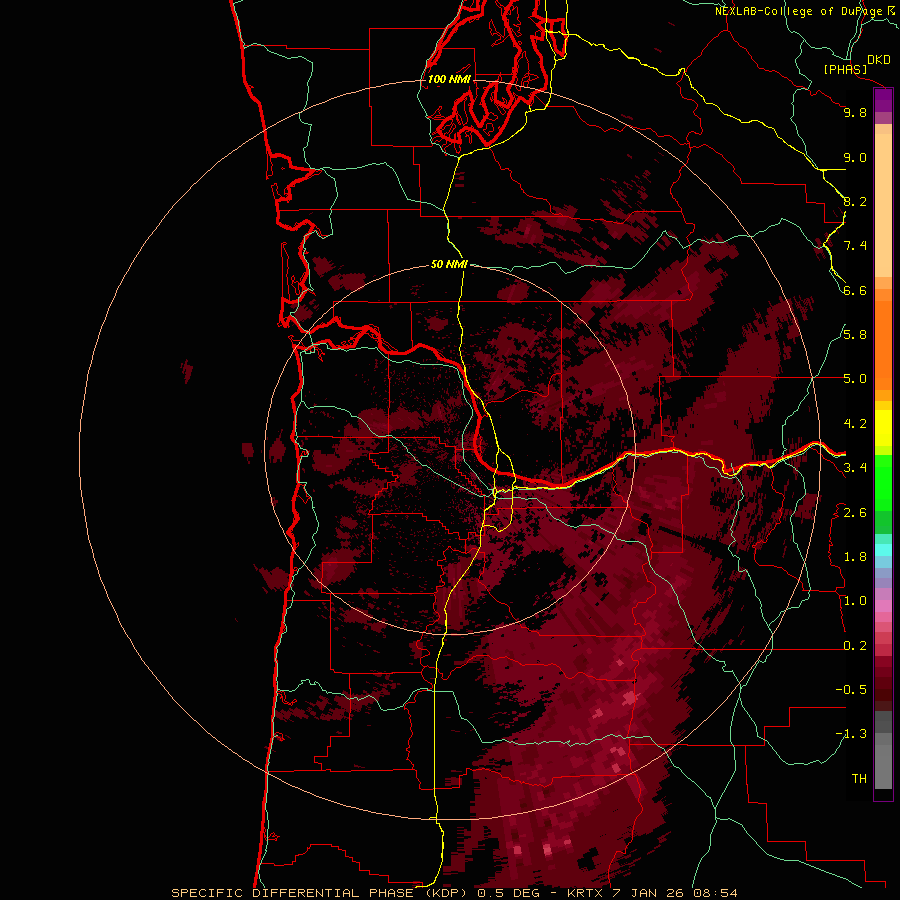Viewport: 900px width, 900px height.
Task: Click the 0.2 scale value
Action: (x=855, y=646)
